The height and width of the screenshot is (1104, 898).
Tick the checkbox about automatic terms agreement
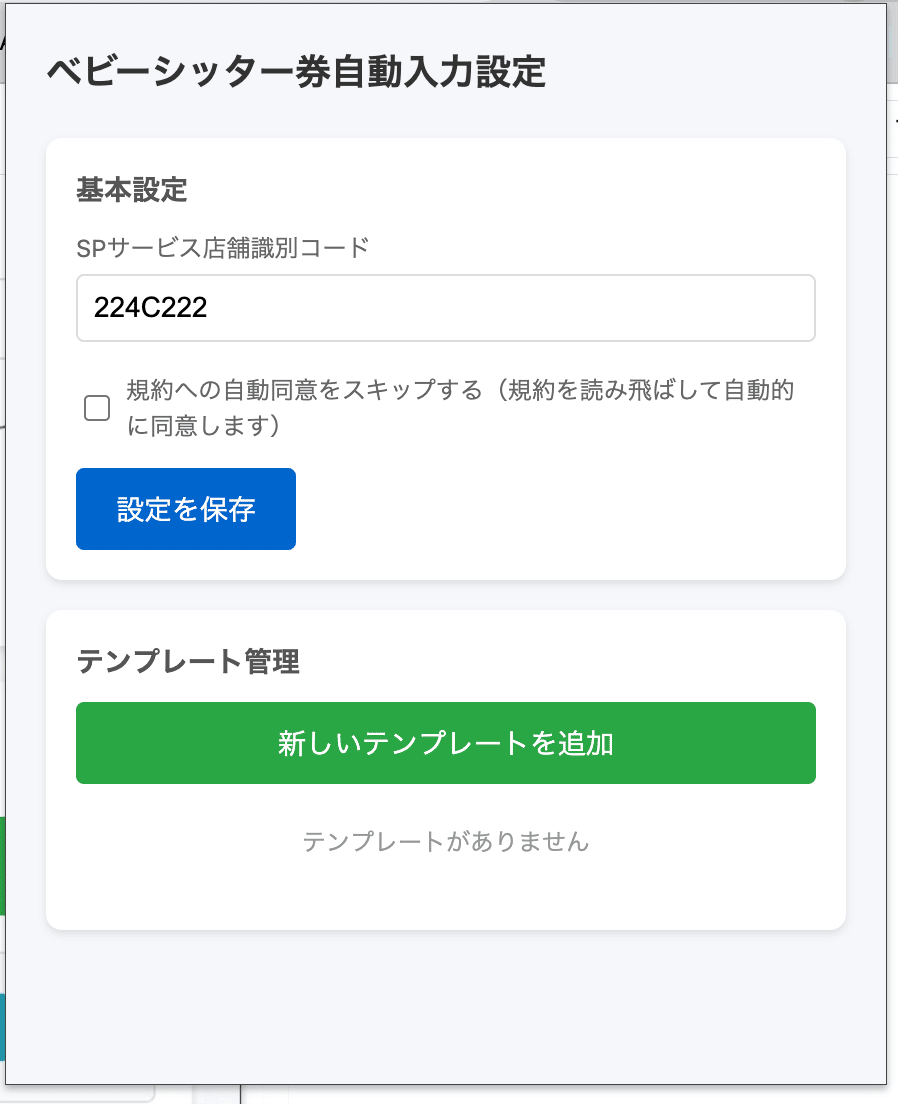point(96,408)
